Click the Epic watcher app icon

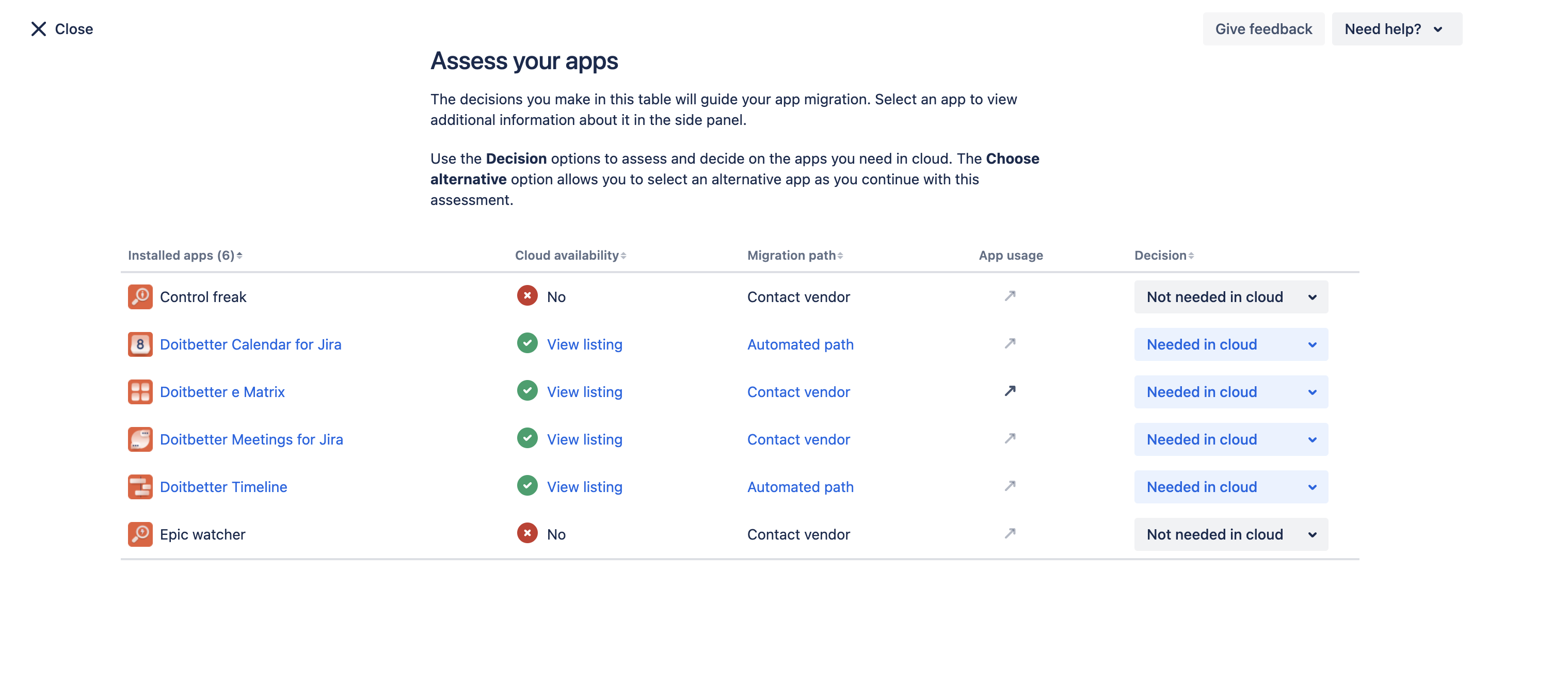[140, 534]
